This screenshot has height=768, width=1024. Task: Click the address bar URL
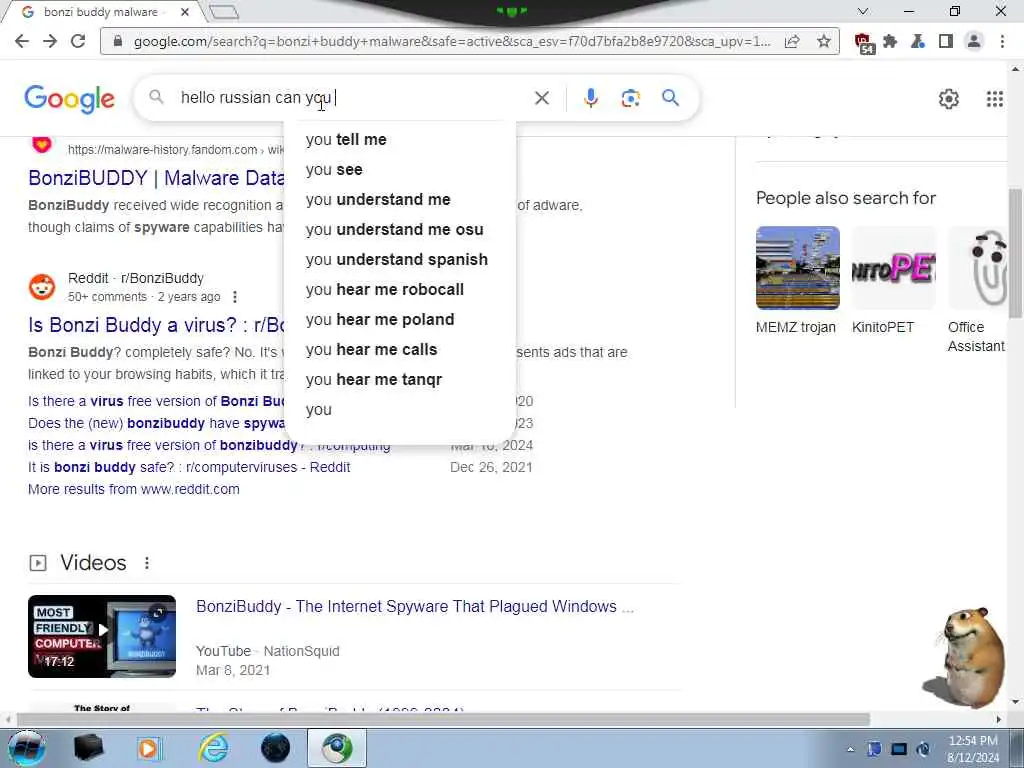[452, 41]
